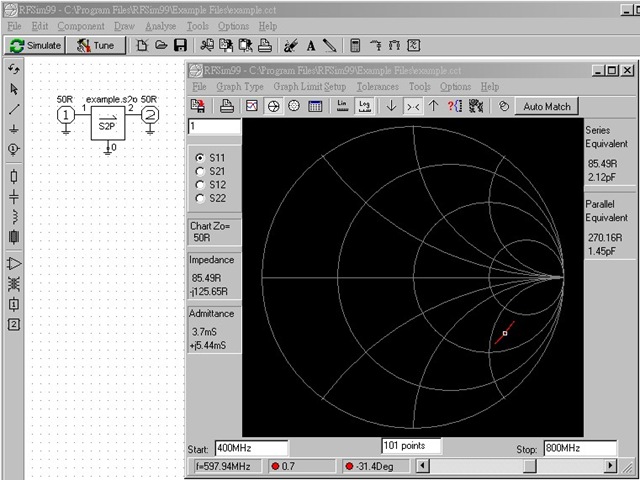Open File menu in main window
This screenshot has height=480, width=640.
14,26
